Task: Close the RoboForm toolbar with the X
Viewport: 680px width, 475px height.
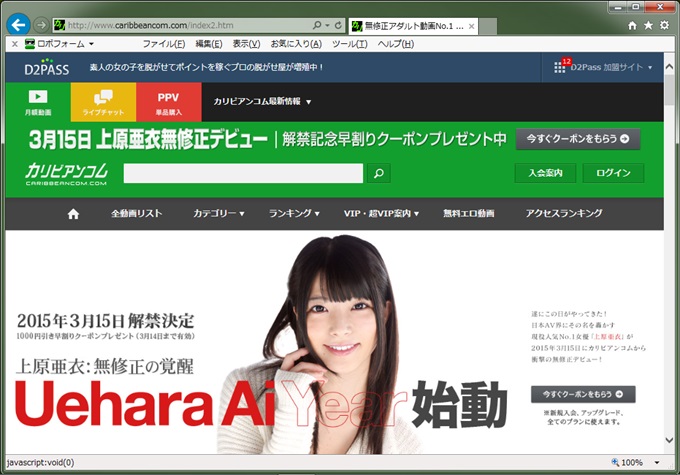Action: click(15, 44)
